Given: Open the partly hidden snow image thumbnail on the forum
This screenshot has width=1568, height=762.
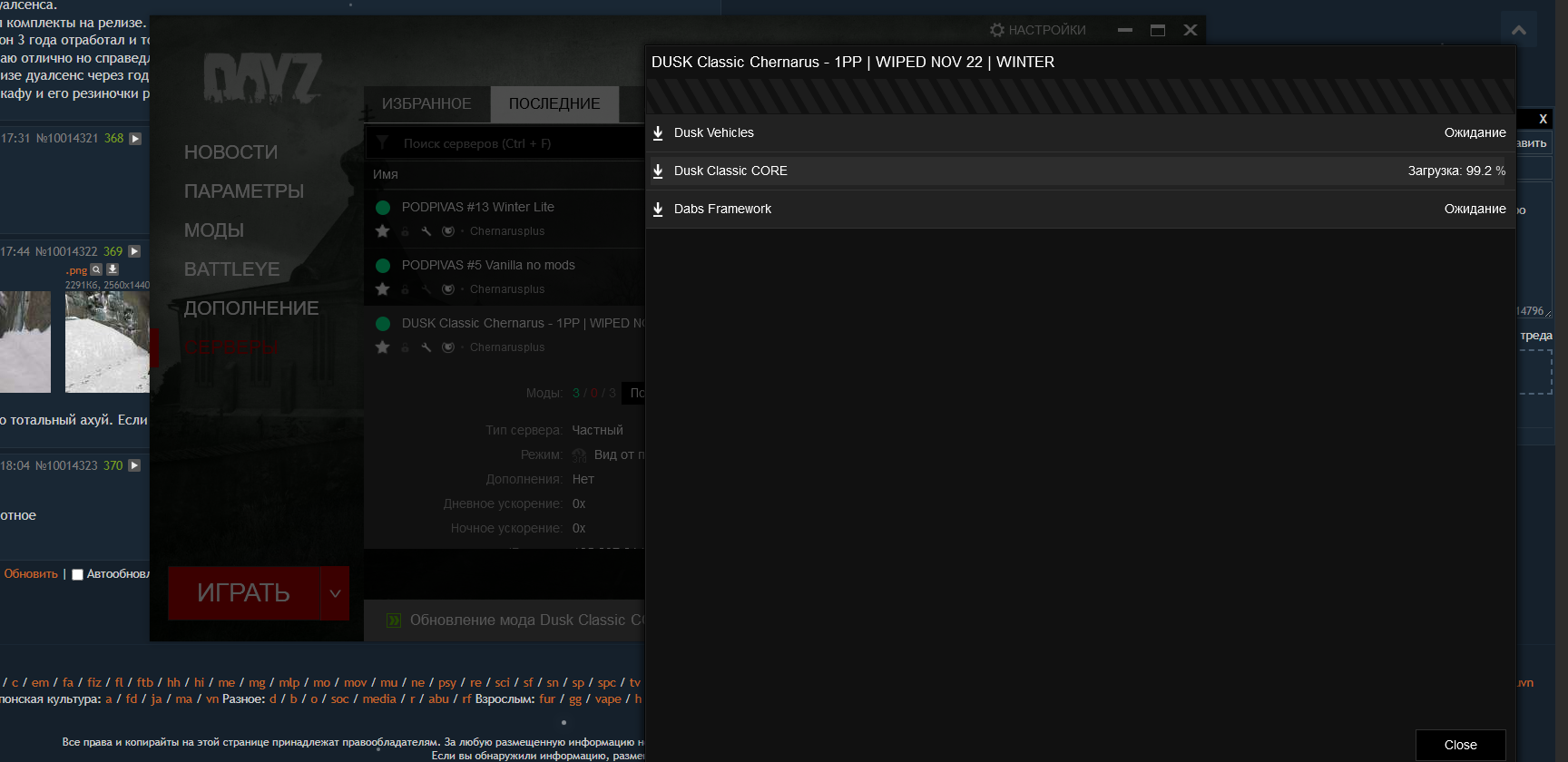Looking at the screenshot, I should pos(25,342).
